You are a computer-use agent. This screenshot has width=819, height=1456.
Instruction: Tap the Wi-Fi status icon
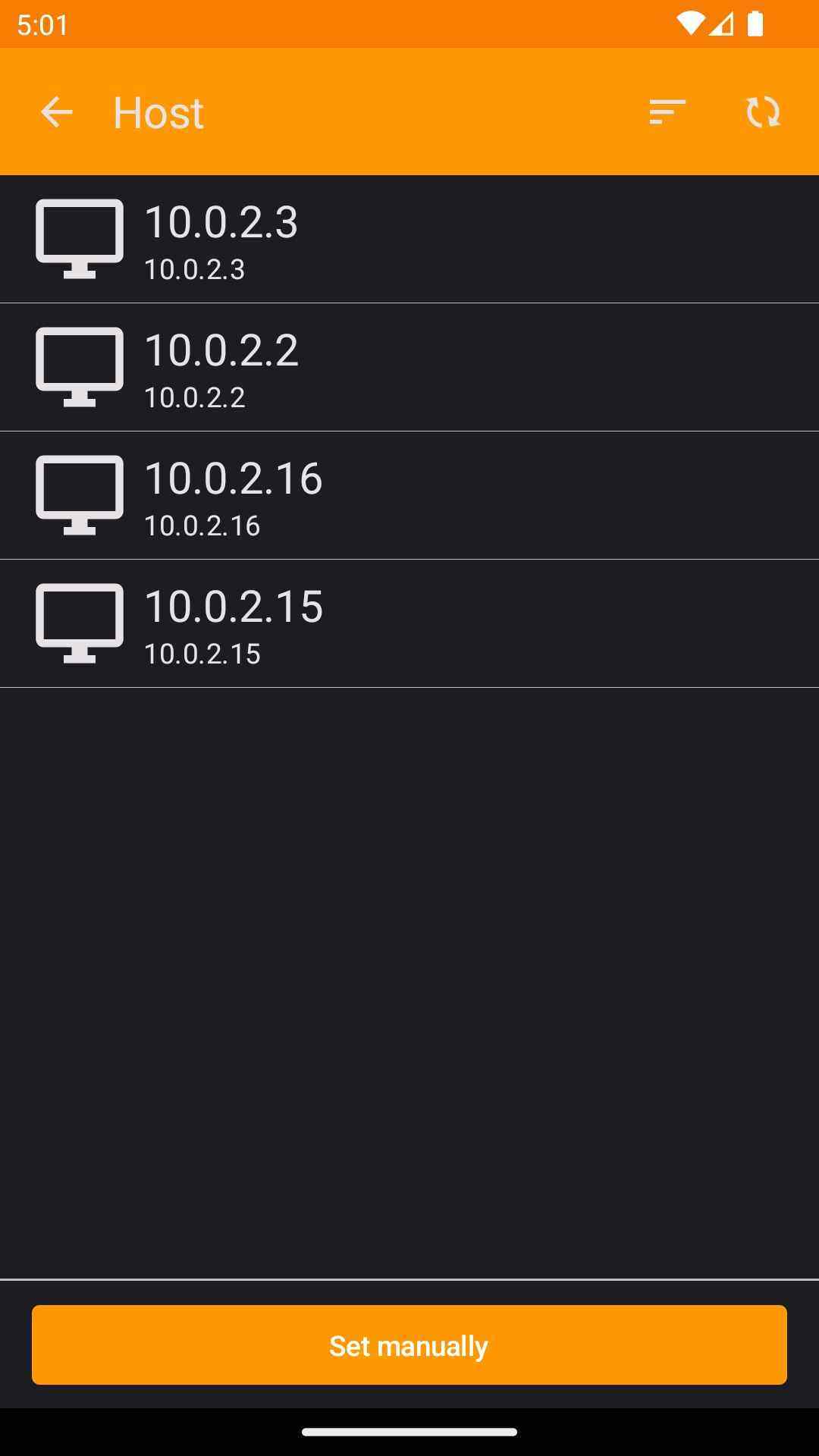click(689, 24)
